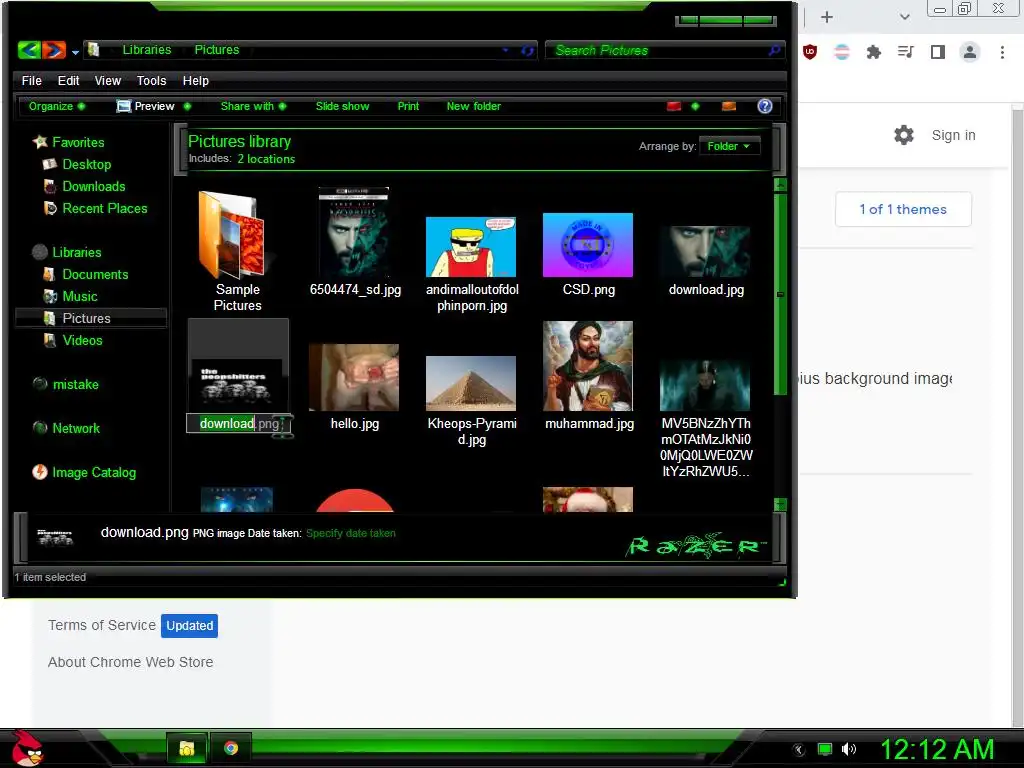
Task: Open the Help menu
Action: [195, 80]
